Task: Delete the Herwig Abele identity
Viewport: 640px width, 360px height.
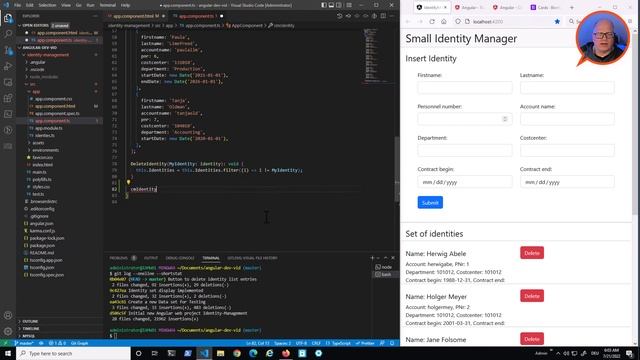Action: [532, 253]
